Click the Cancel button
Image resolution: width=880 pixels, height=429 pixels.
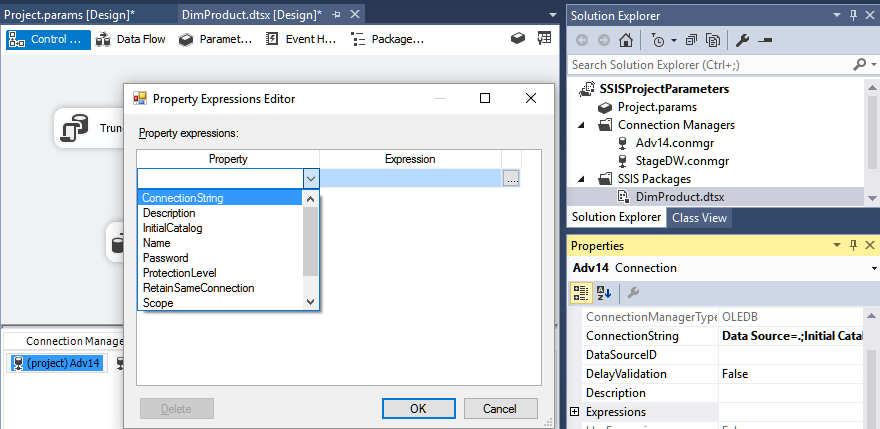tap(499, 408)
